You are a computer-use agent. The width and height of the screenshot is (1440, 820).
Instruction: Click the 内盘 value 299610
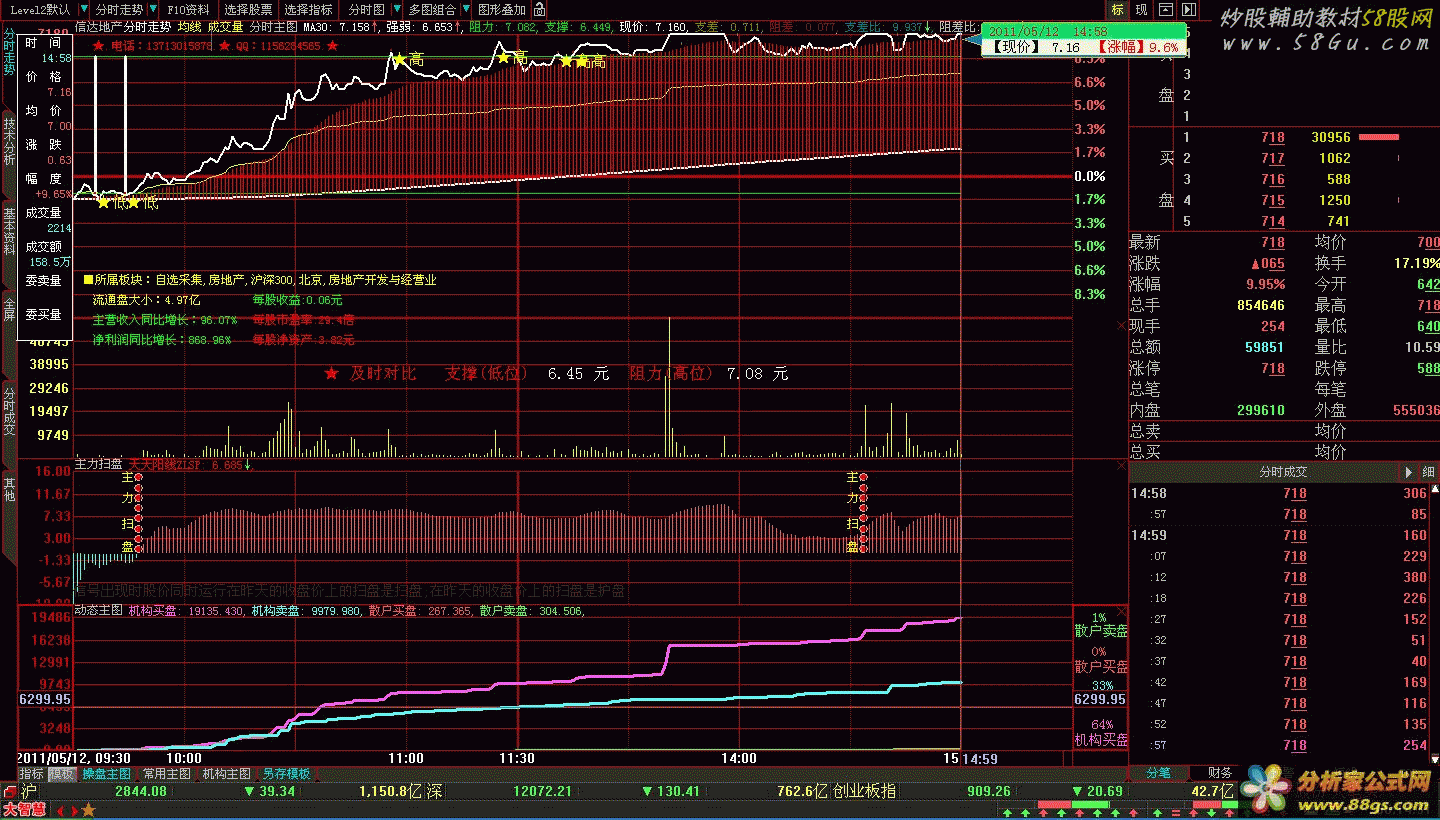coord(1260,410)
